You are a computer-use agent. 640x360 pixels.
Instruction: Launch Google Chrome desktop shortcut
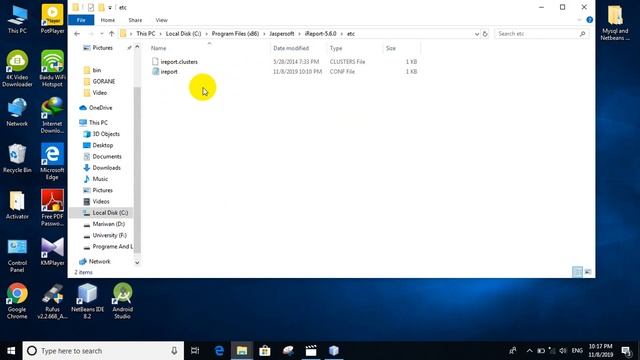[x=17, y=301]
